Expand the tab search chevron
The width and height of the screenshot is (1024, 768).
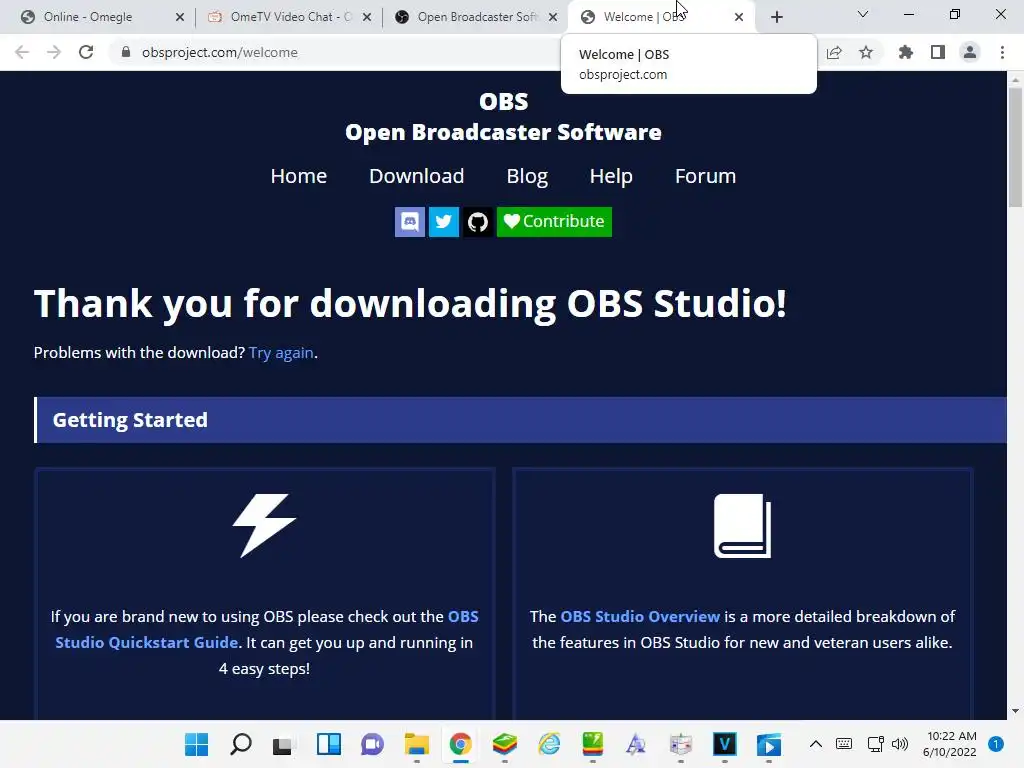tap(863, 14)
